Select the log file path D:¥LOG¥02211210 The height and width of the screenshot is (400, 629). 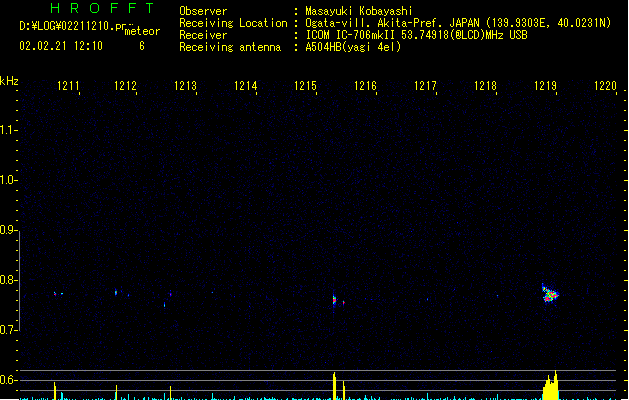click(67, 26)
